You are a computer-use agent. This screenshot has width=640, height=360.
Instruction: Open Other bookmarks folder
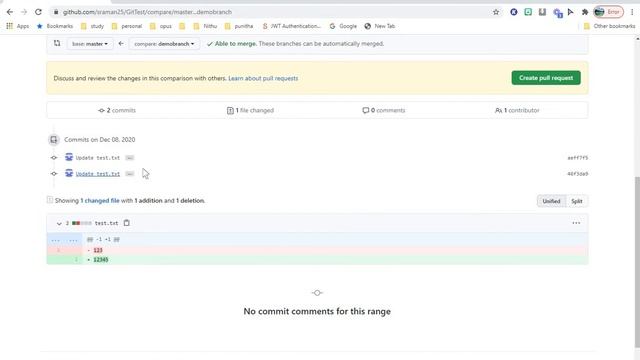point(609,26)
